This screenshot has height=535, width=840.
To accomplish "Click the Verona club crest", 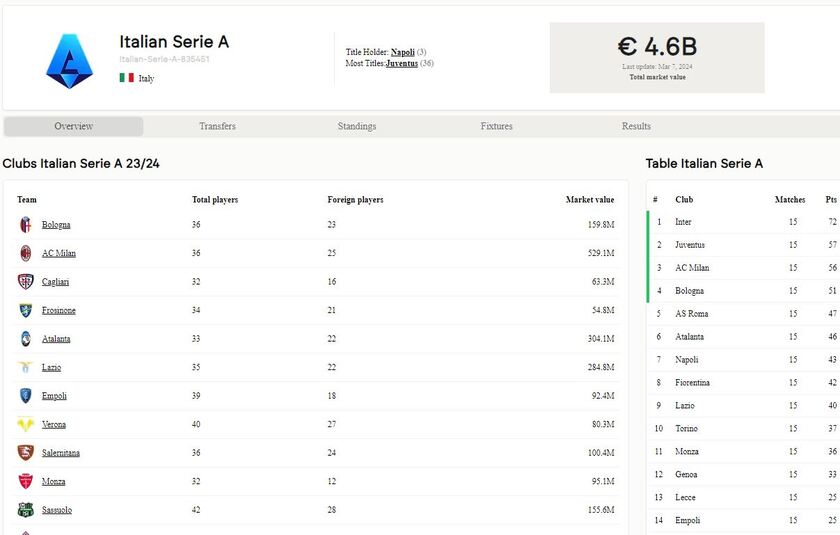I will click(26, 424).
